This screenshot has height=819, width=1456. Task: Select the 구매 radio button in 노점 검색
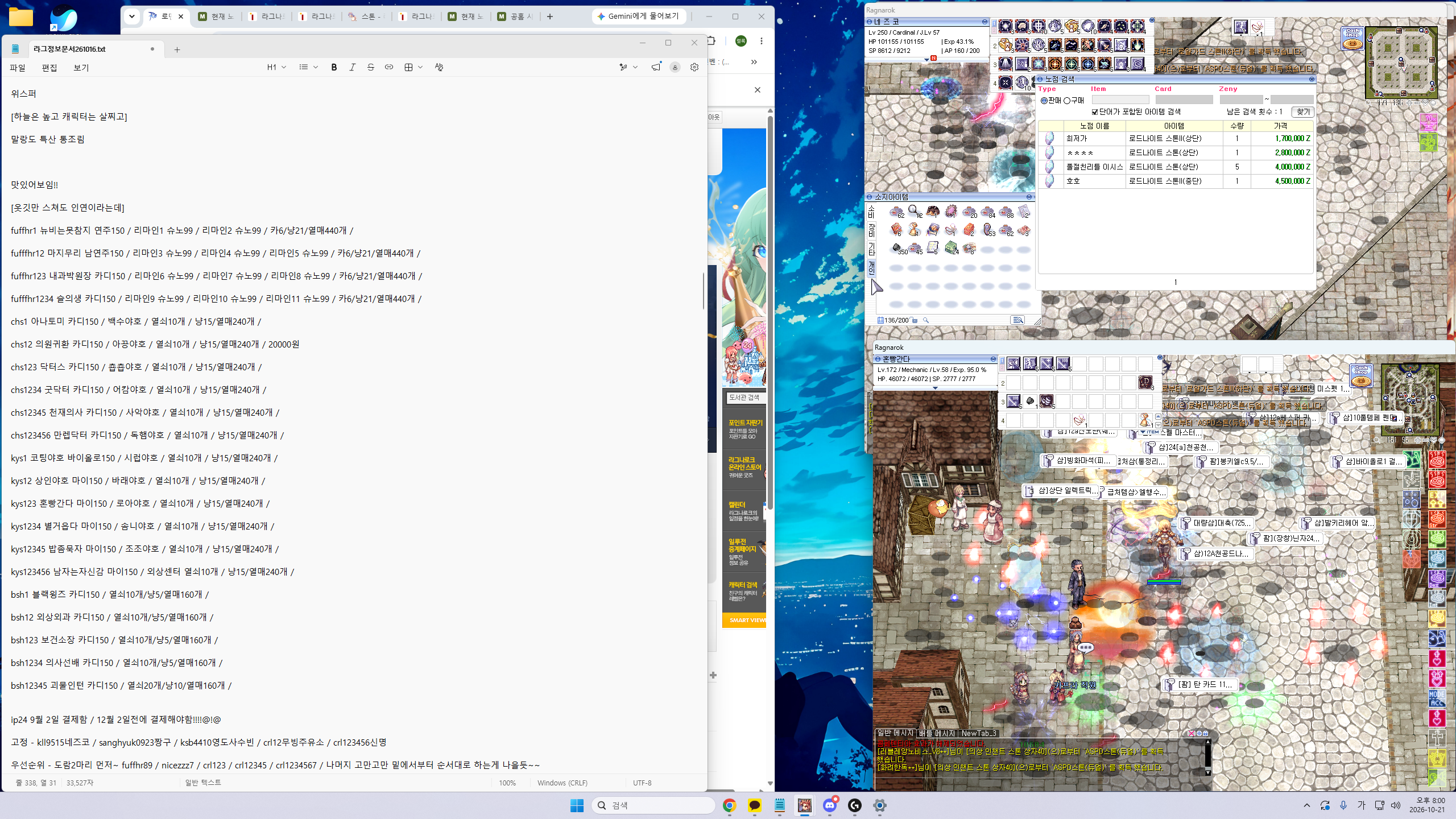click(x=1067, y=101)
